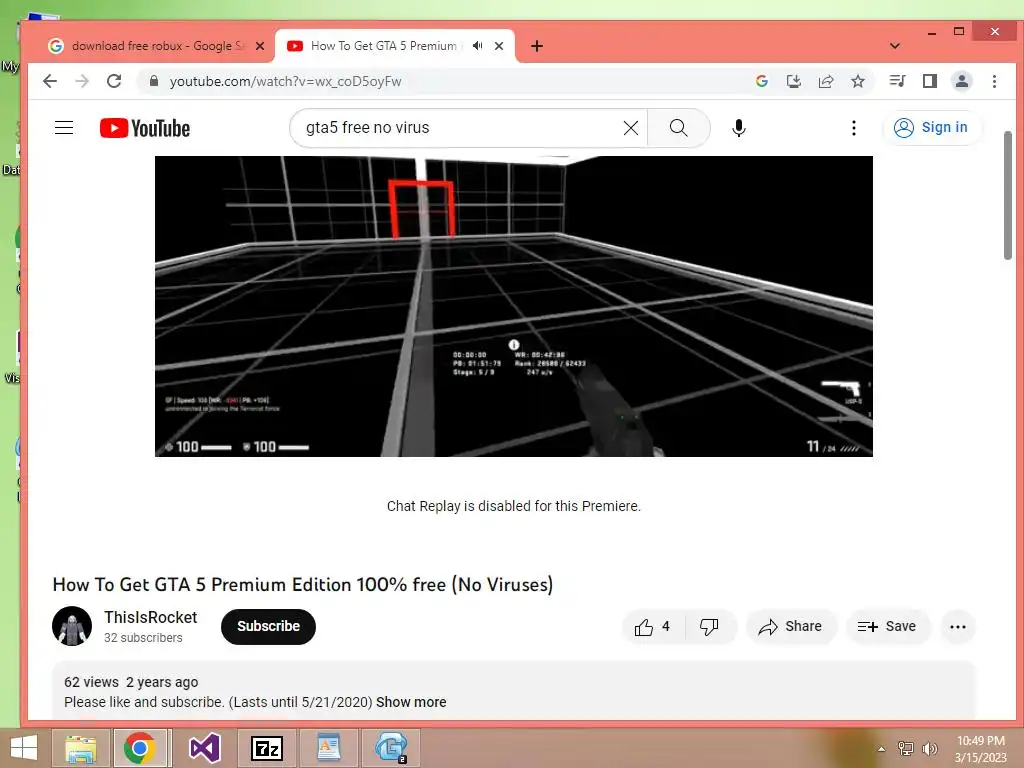Clear the YouTube search text
Image resolution: width=1024 pixels, height=768 pixels.
(x=631, y=128)
